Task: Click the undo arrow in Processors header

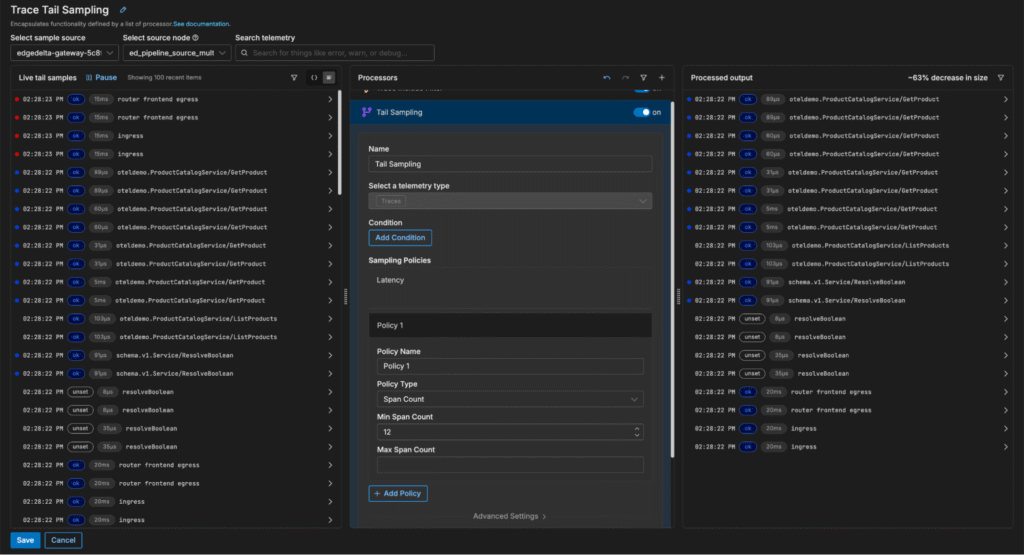Action: point(606,77)
